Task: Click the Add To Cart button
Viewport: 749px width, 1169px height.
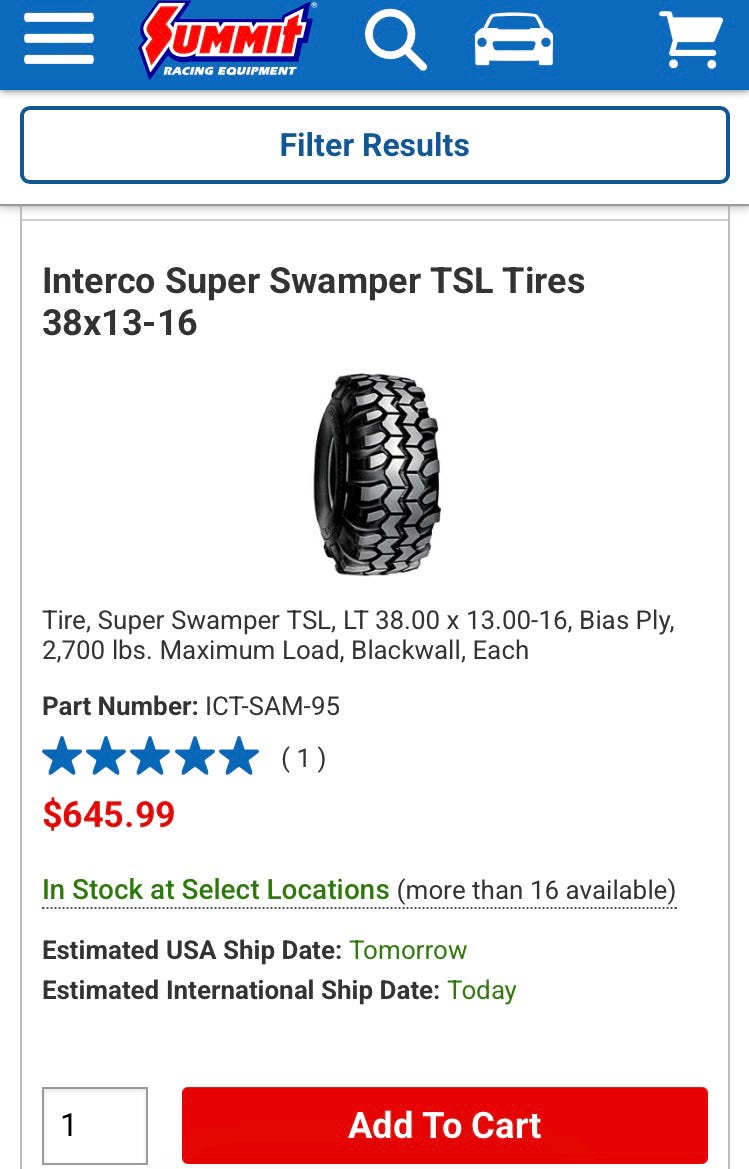Action: (445, 1125)
